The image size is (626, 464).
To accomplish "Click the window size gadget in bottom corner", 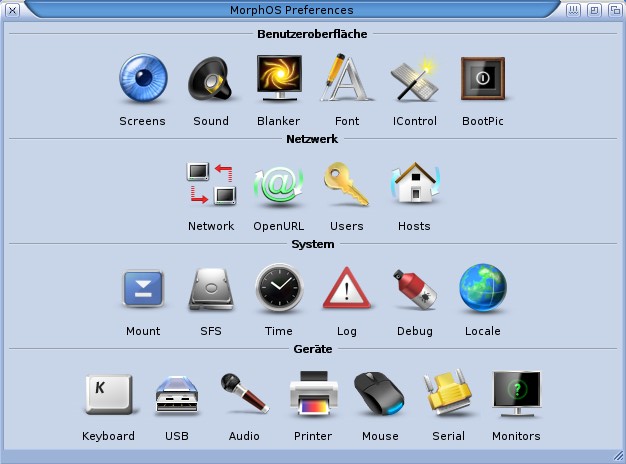I will (618, 456).
